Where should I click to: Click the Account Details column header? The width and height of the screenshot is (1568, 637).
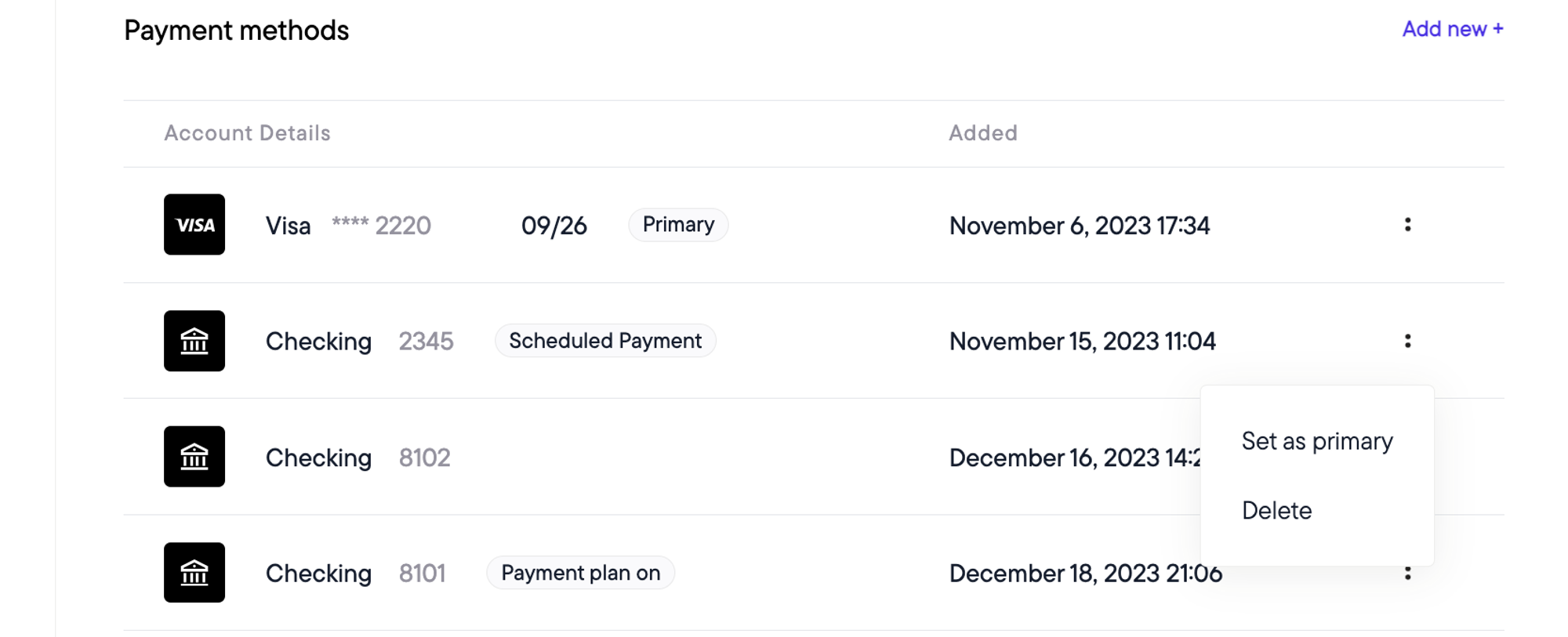click(x=247, y=133)
